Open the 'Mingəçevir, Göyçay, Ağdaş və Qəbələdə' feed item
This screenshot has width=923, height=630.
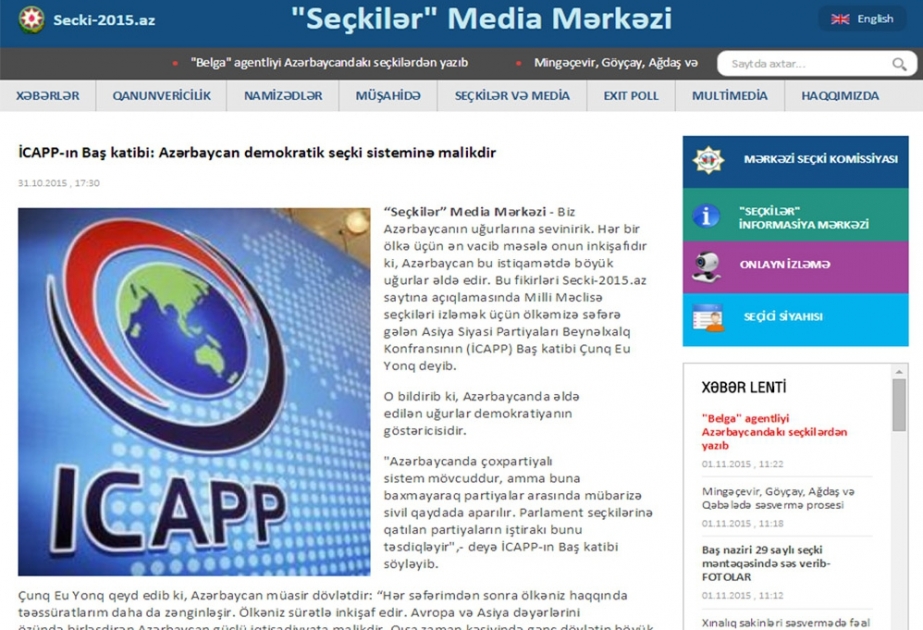coord(778,498)
